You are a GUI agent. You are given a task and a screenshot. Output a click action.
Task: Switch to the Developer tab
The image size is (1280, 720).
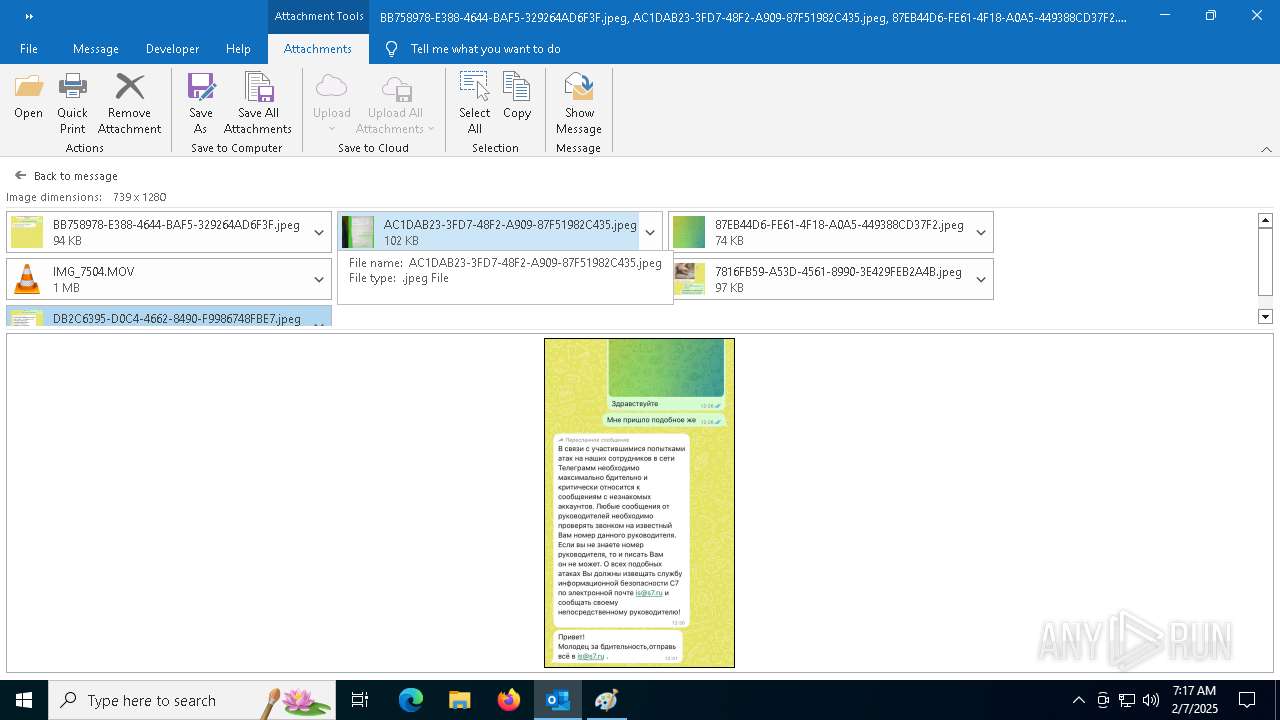pos(172,49)
